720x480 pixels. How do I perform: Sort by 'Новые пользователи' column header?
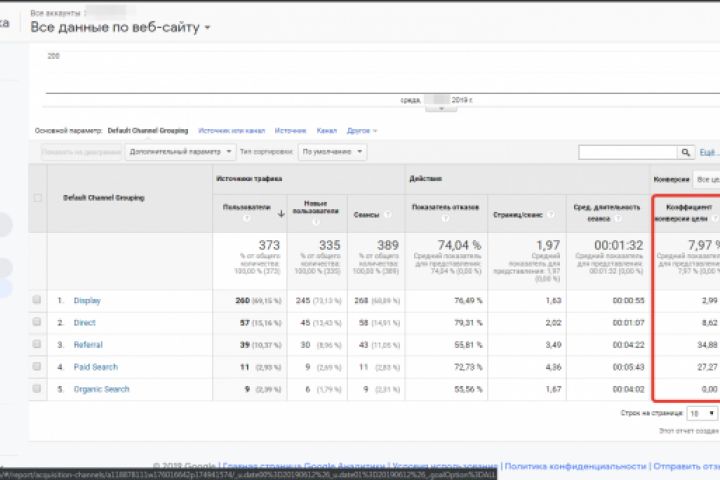(315, 207)
